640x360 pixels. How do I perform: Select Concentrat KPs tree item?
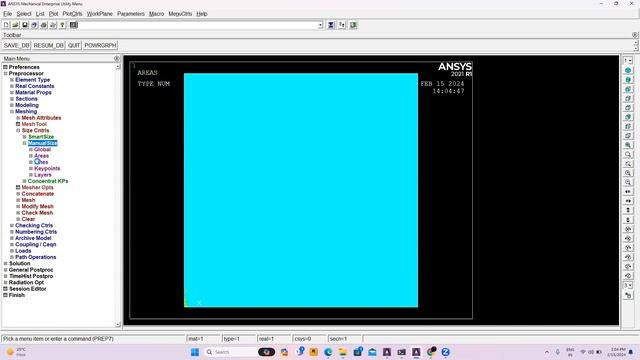point(48,181)
